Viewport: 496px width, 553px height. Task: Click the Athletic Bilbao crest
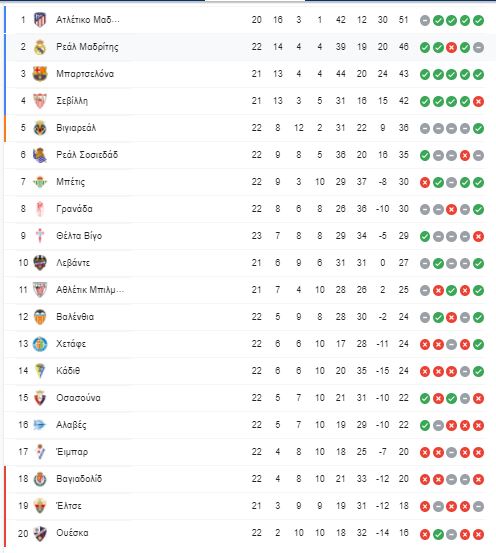(40, 290)
